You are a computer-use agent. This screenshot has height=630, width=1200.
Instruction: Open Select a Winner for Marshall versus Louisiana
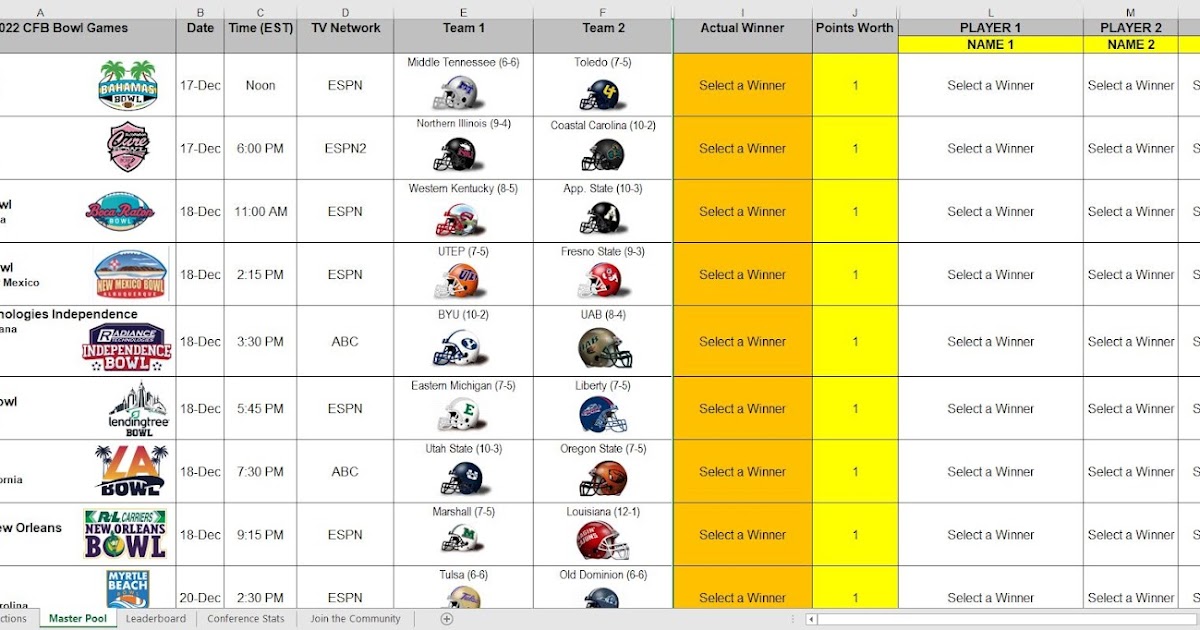click(x=743, y=534)
